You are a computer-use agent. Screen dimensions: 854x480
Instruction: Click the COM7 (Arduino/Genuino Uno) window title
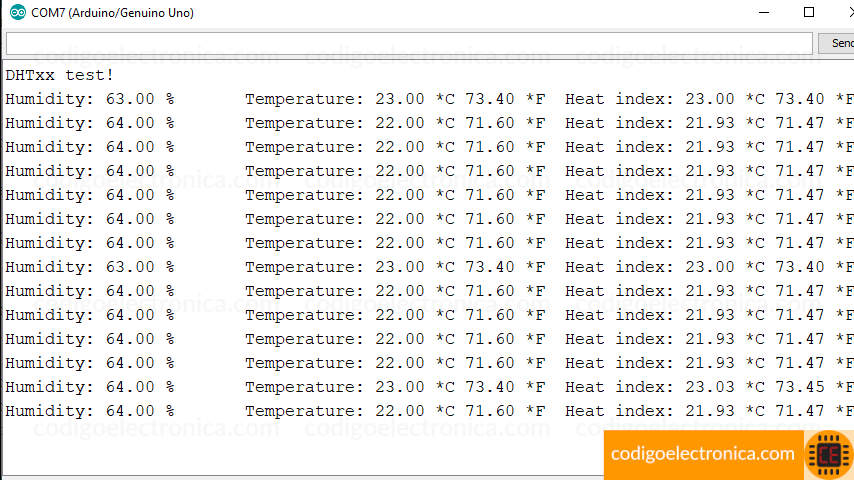(x=112, y=13)
